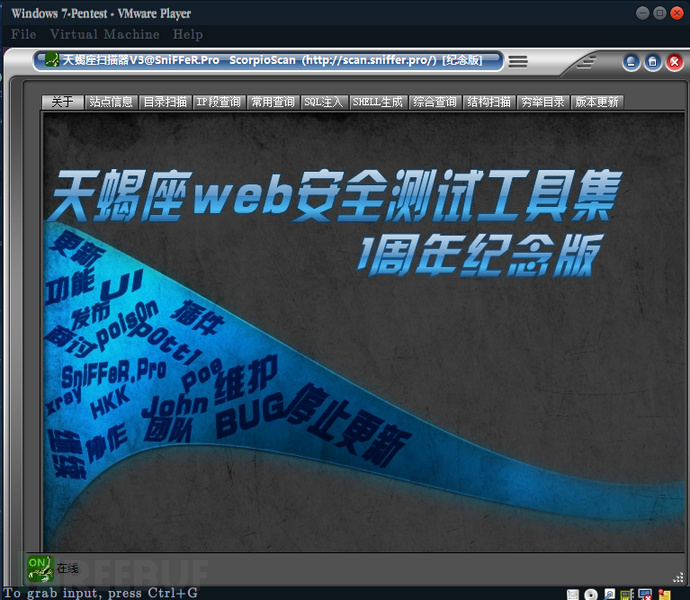
Task: Click VMware display device icon with red X
Action: point(646,594)
